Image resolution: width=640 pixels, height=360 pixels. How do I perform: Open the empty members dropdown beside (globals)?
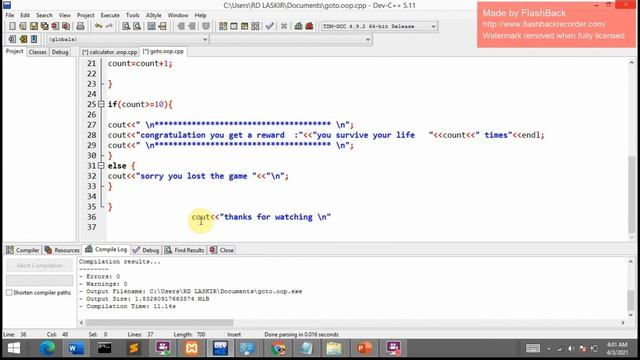click(x=291, y=40)
